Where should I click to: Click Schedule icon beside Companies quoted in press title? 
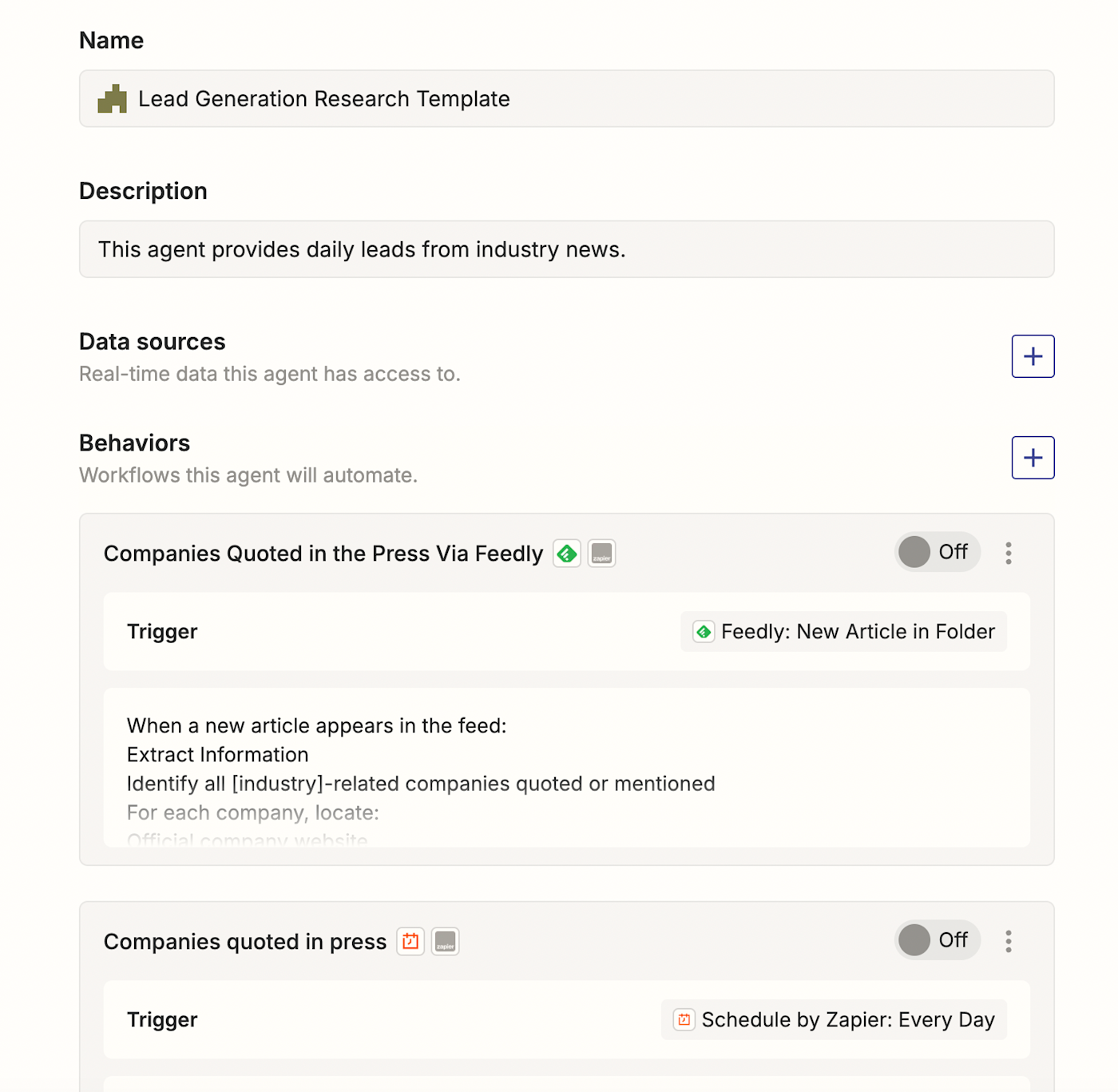point(410,942)
